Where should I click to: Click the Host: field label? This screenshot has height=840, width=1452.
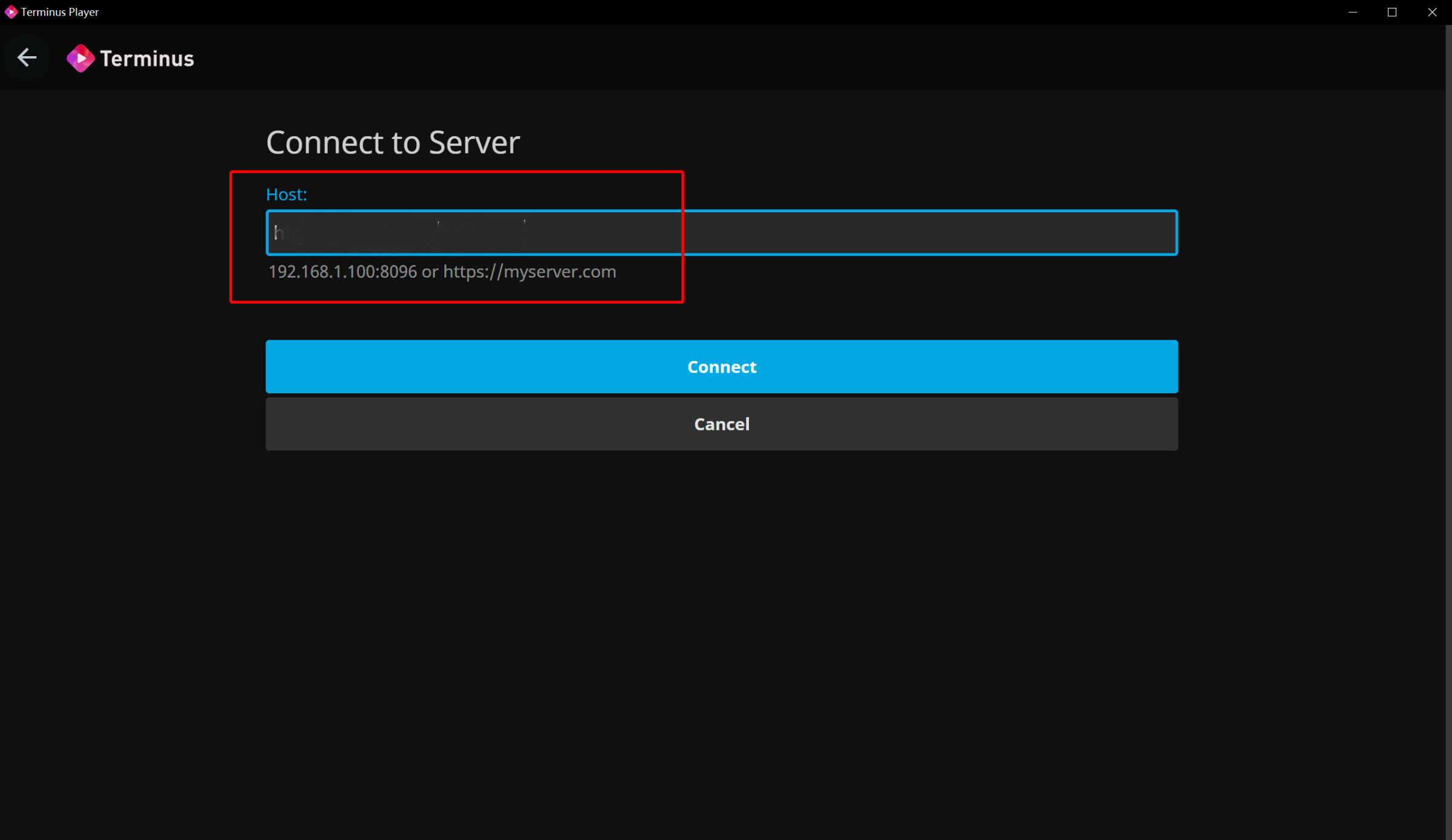click(x=286, y=194)
